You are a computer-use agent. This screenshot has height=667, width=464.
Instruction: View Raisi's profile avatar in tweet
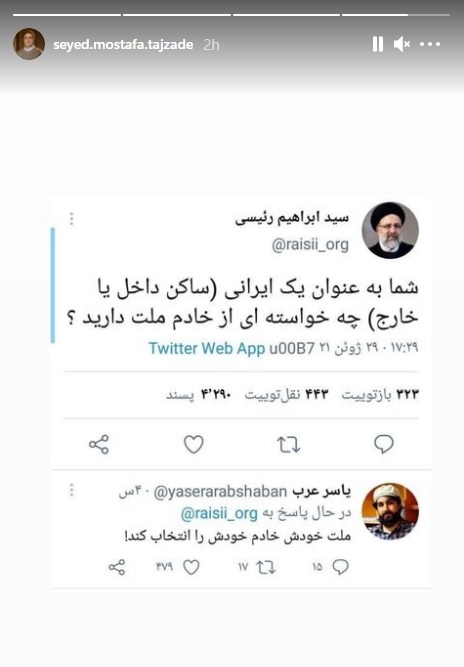pos(390,230)
